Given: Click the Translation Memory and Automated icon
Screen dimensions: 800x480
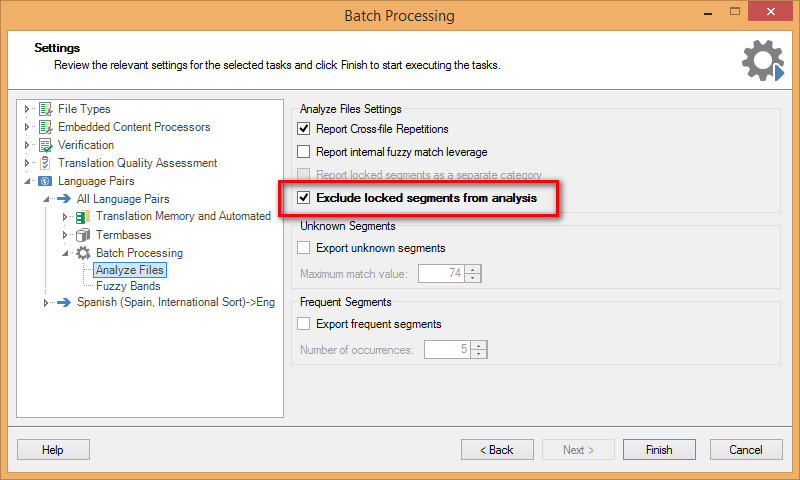Looking at the screenshot, I should point(83,217).
